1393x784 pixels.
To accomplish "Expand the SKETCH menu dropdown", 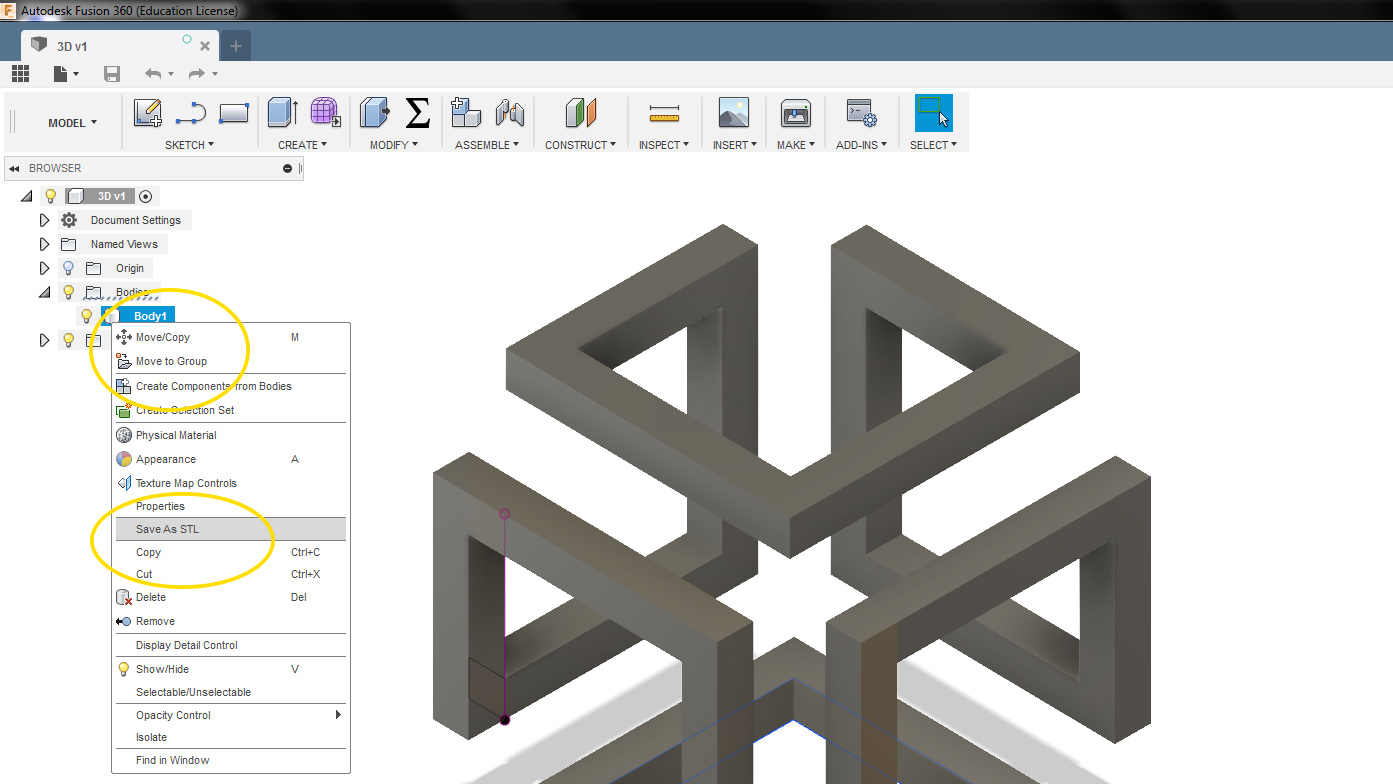I will (x=190, y=145).
